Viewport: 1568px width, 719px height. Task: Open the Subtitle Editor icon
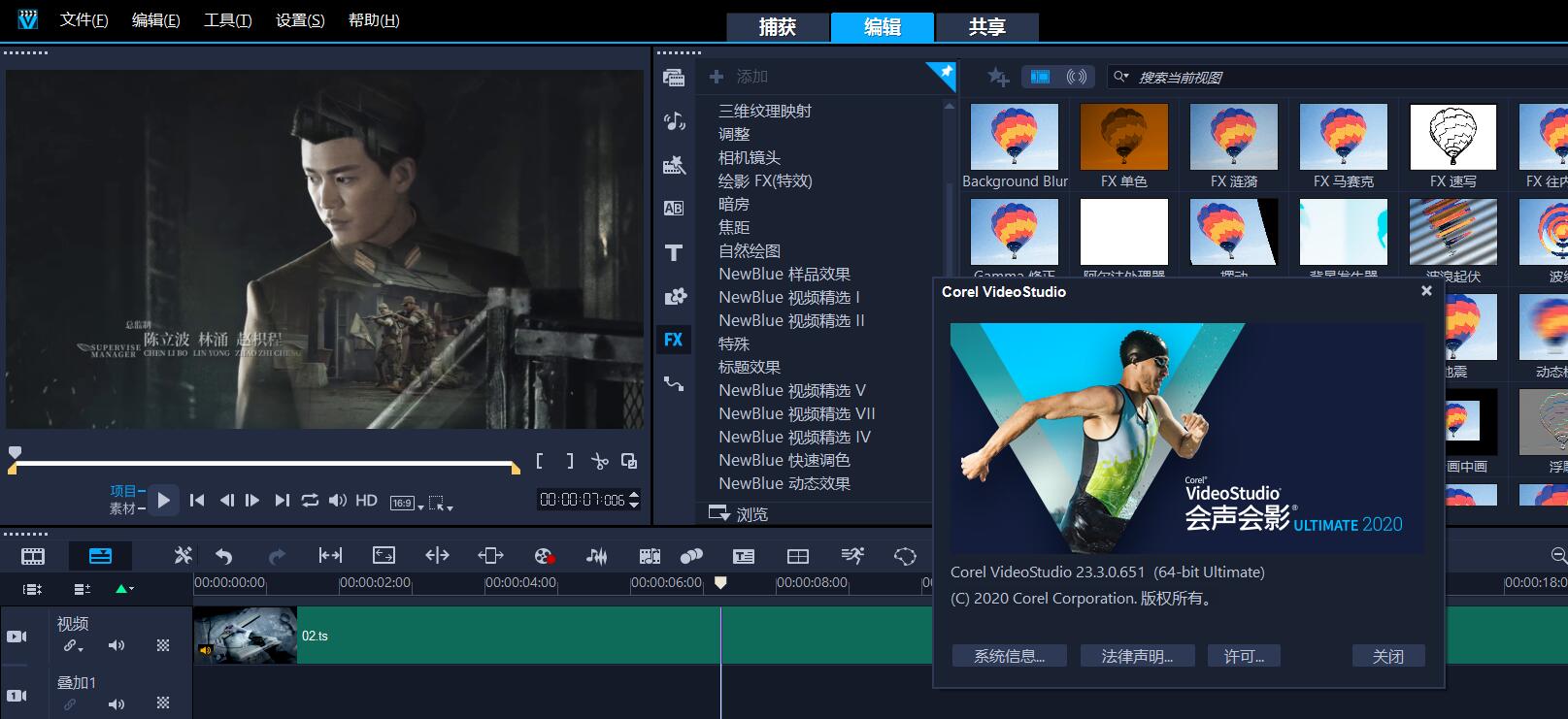click(x=744, y=556)
